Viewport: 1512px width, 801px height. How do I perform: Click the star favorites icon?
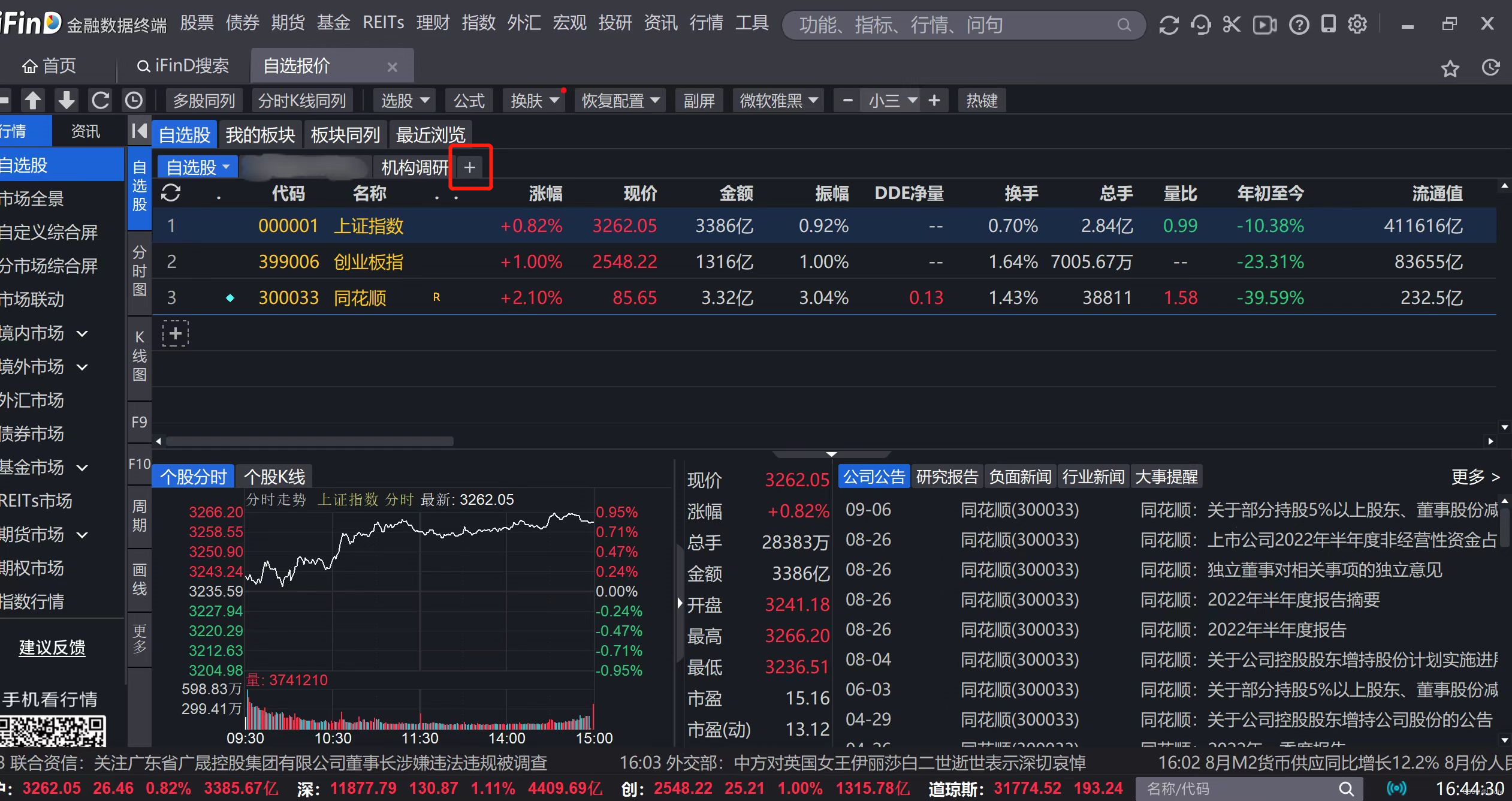pyautogui.click(x=1450, y=68)
